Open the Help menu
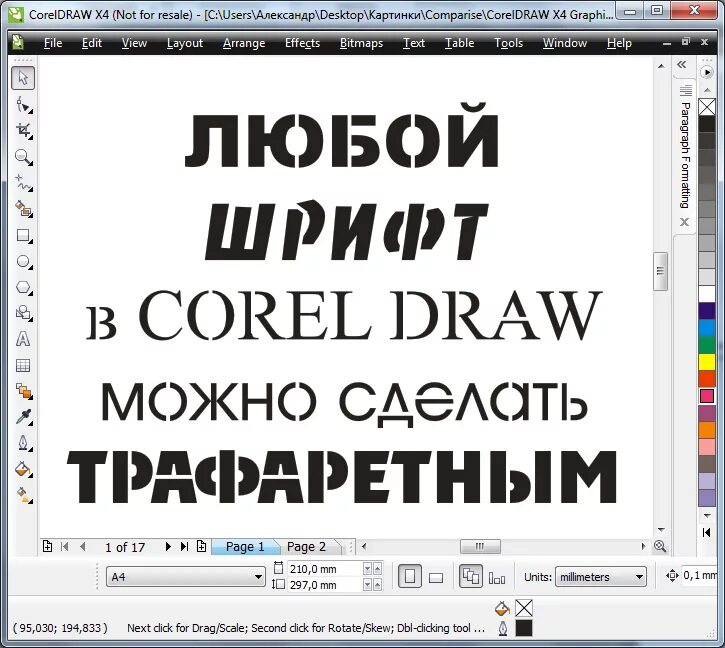Viewport: 725px width, 648px height. 619,43
